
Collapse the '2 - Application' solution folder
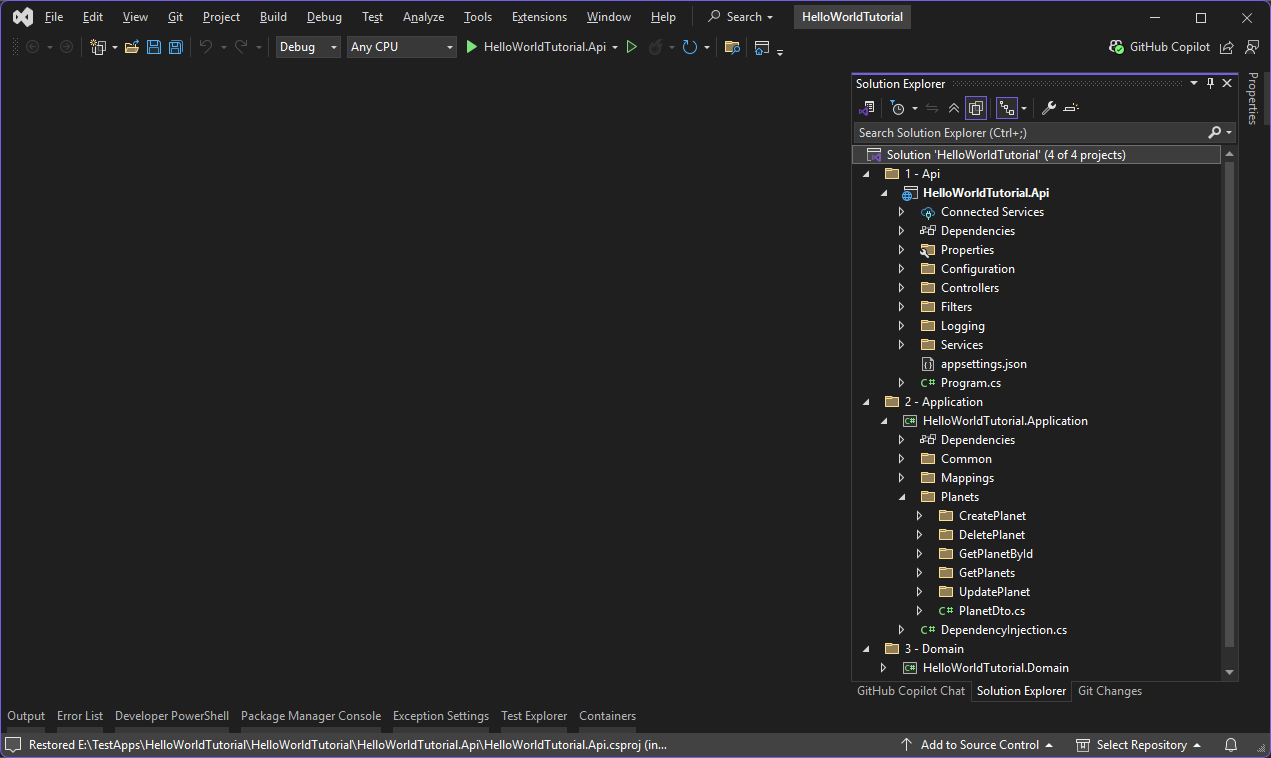click(x=865, y=402)
